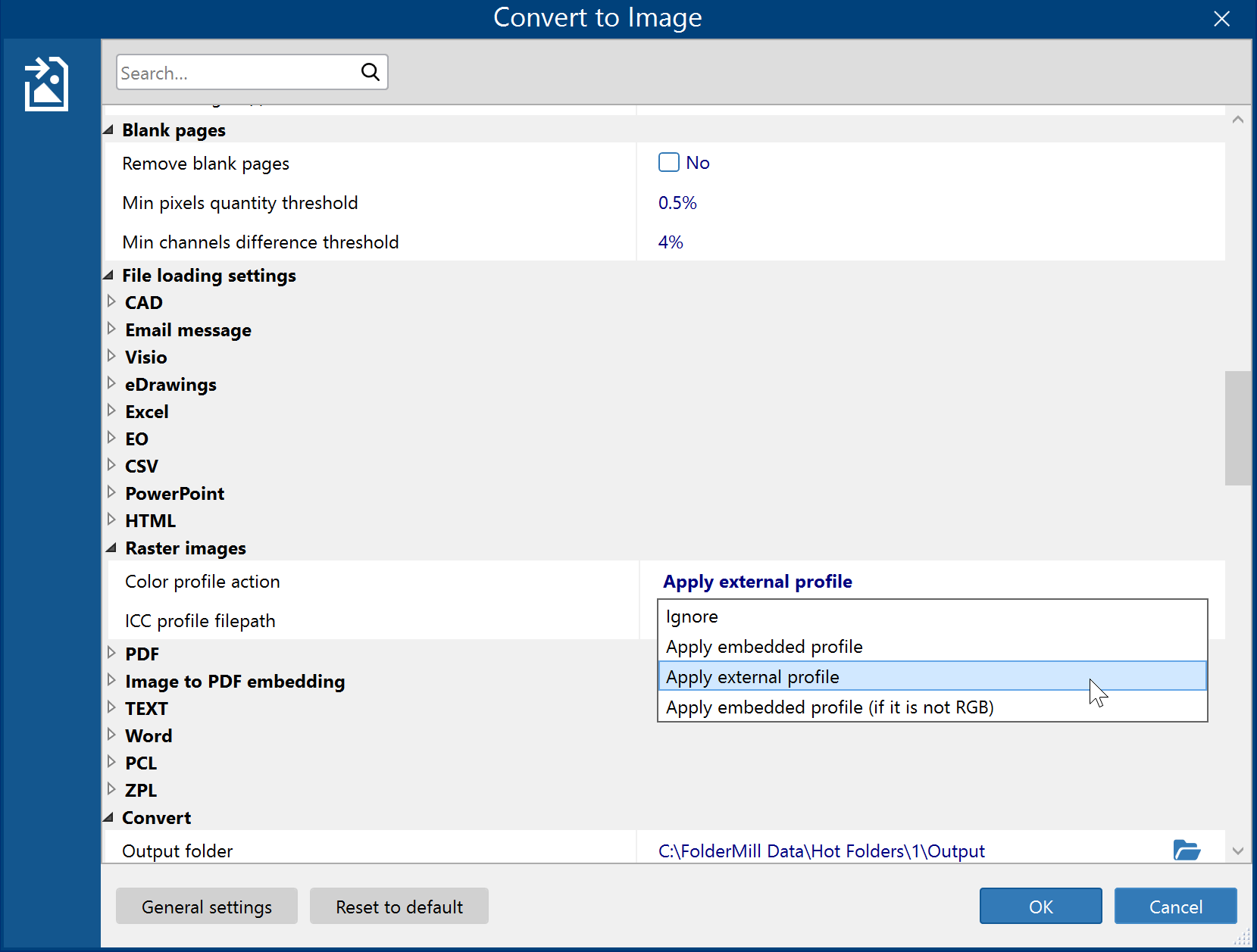Click the OK button
The height and width of the screenshot is (952, 1257).
1040,906
